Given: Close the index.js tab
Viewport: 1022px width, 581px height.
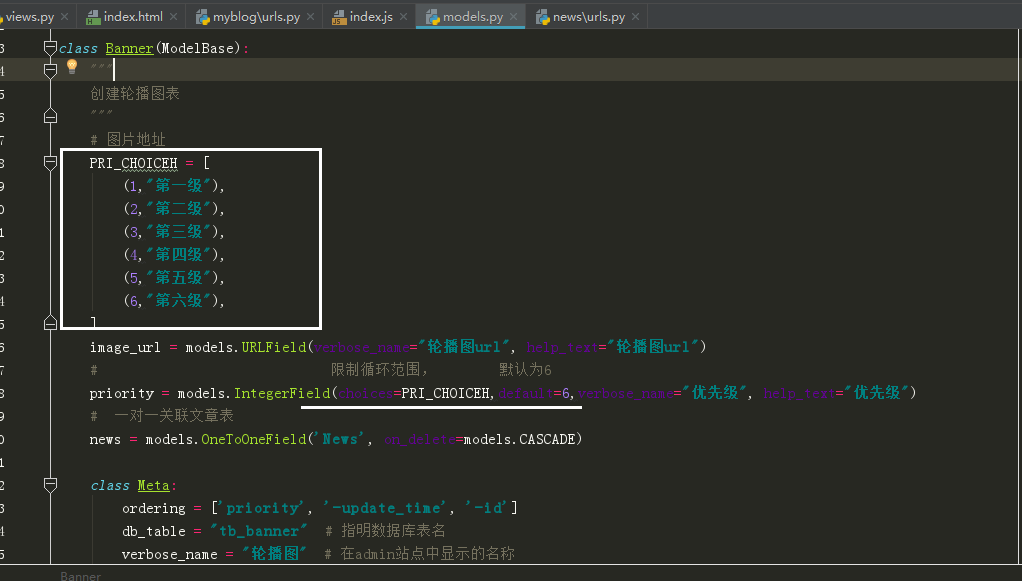Looking at the screenshot, I should (403, 17).
